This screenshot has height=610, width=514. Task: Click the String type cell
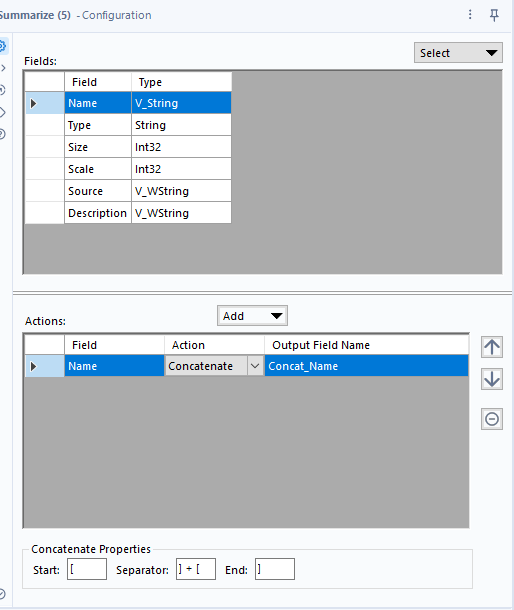tap(181, 125)
